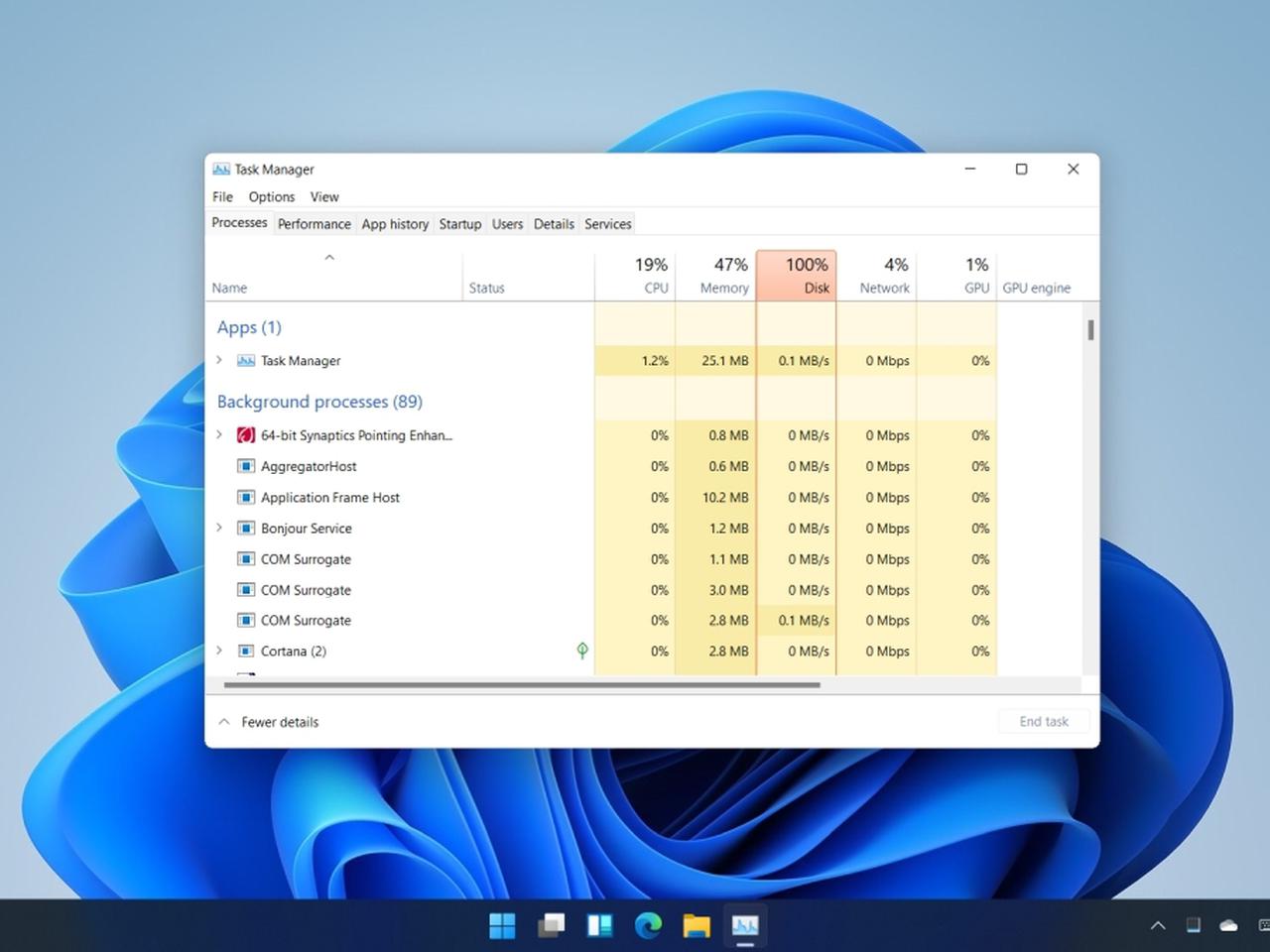Click the Bonjour Service process icon
This screenshot has height=952, width=1270.
(246, 528)
